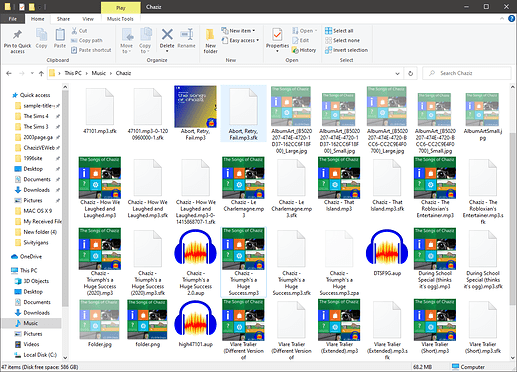Viewport: 517px width, 372px height.
Task: Select DTSF9G.aup Audacity file
Action: click(x=387, y=253)
